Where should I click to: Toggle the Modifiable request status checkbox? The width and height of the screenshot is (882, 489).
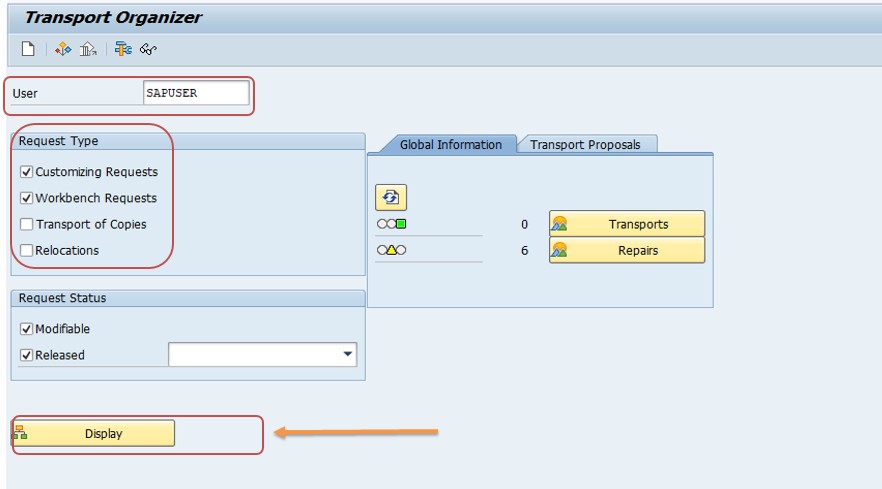(27, 329)
